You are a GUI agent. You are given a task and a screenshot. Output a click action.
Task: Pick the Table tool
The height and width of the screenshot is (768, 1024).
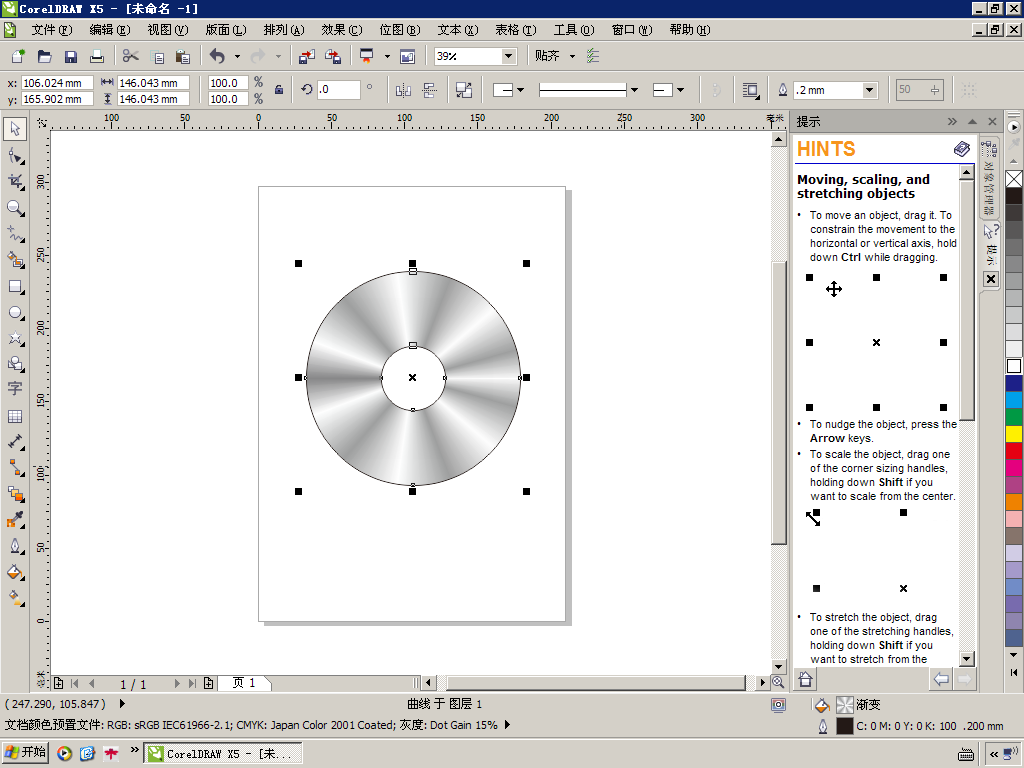pos(15,416)
